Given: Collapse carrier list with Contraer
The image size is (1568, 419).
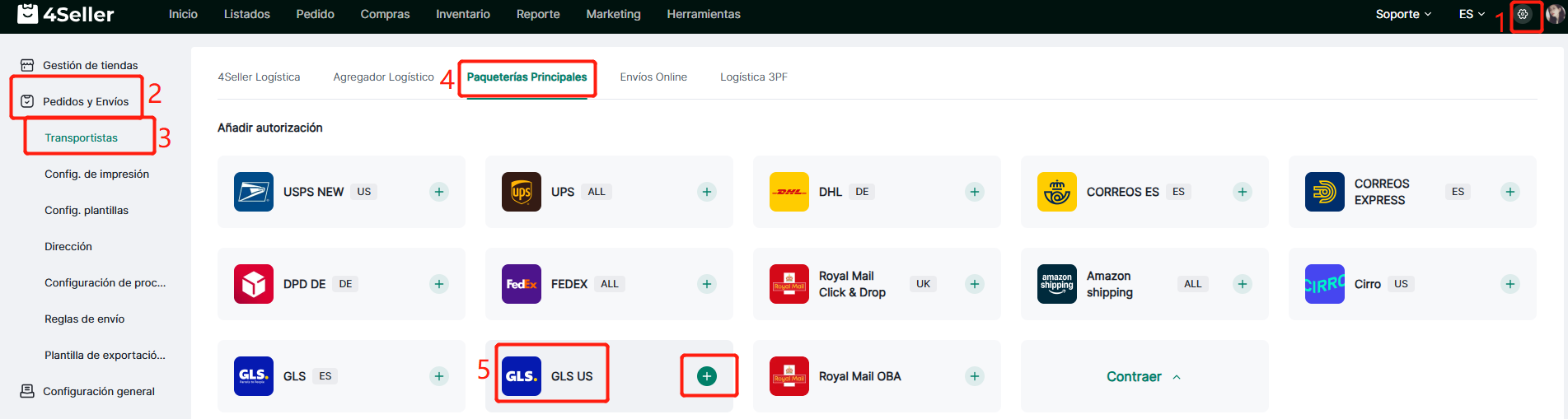Looking at the screenshot, I should tap(1144, 376).
